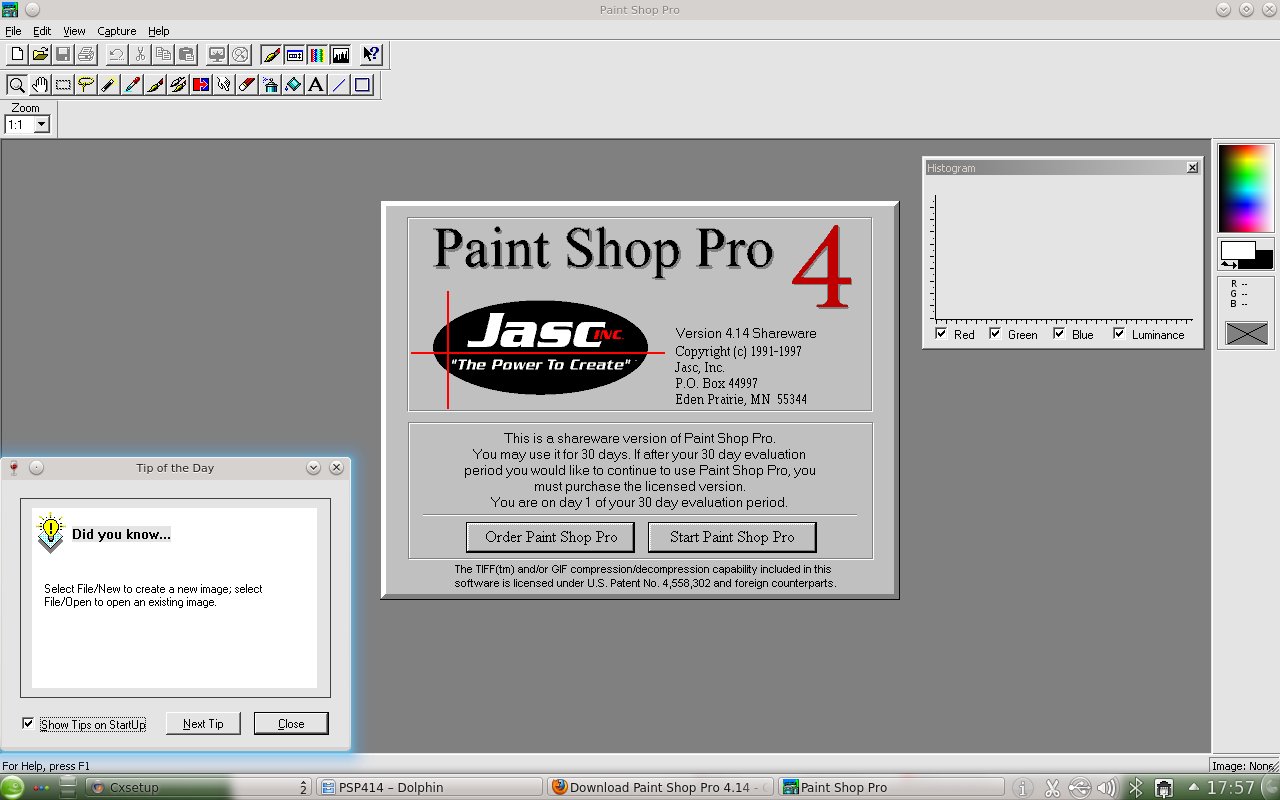The width and height of the screenshot is (1280, 800).
Task: Open the Zoom ratio dropdown
Action: (42, 125)
